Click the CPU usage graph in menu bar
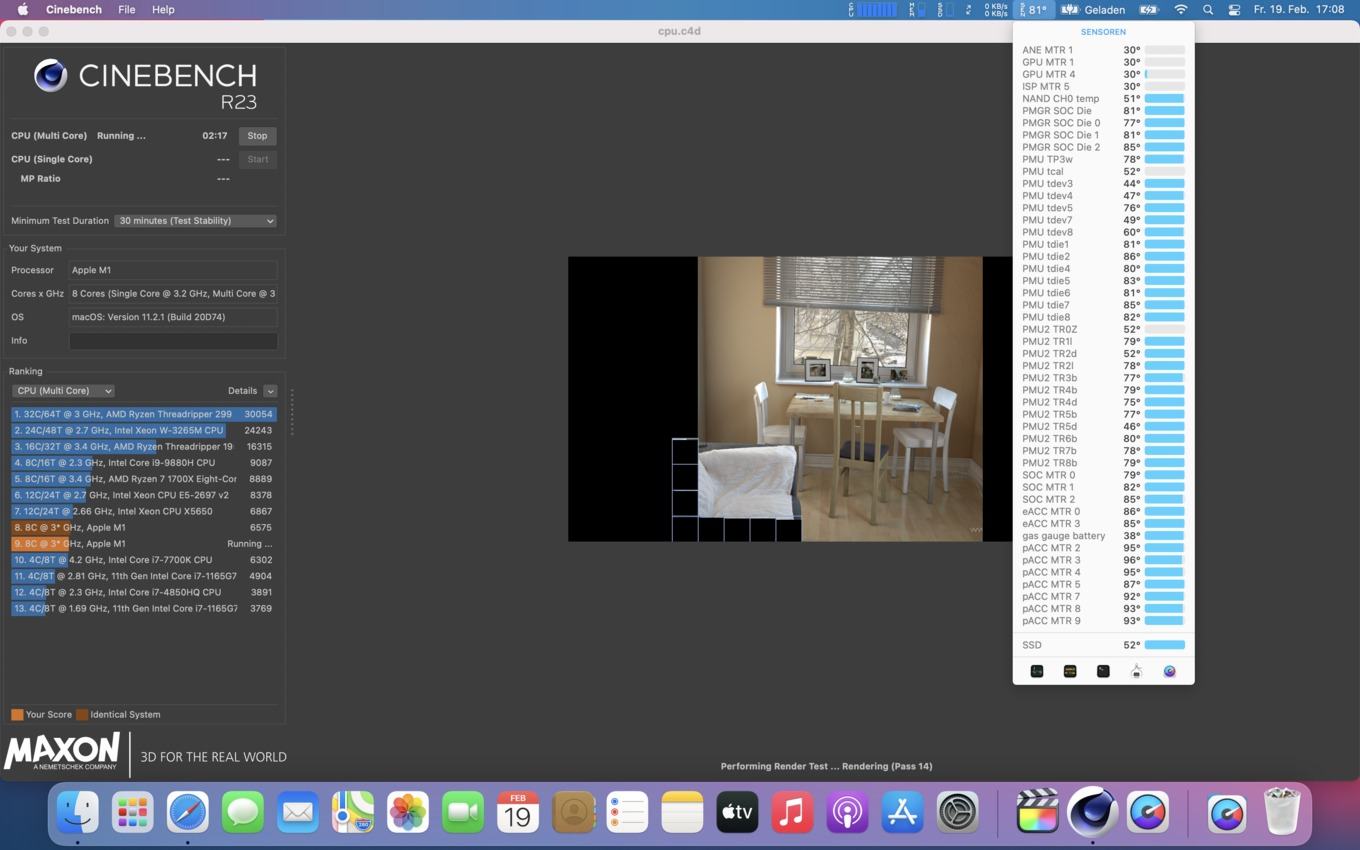The image size is (1360, 850). [873, 9]
